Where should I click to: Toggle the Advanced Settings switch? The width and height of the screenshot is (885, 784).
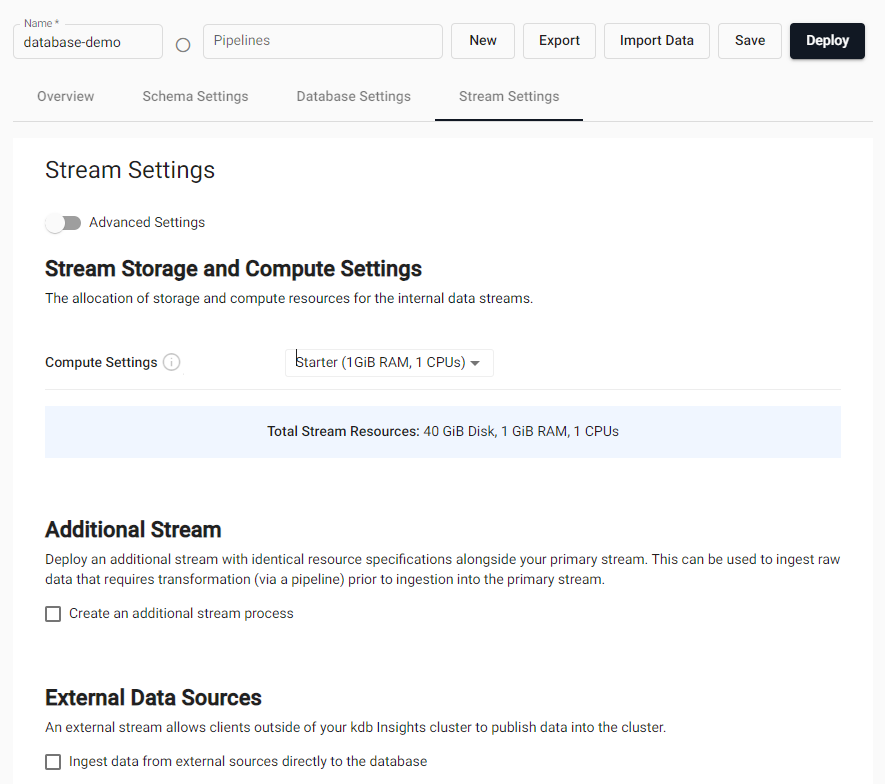coord(63,222)
